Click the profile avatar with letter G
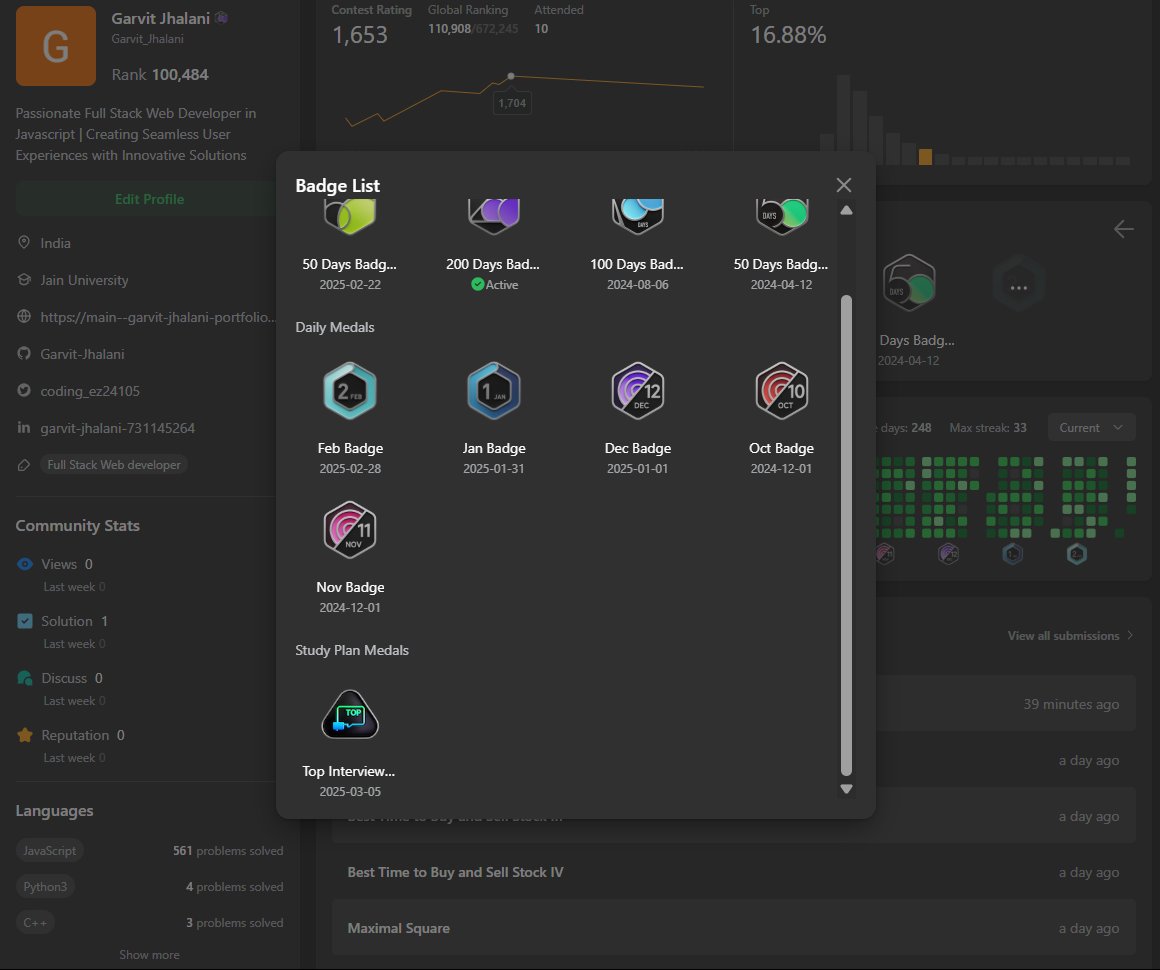 [x=55, y=46]
